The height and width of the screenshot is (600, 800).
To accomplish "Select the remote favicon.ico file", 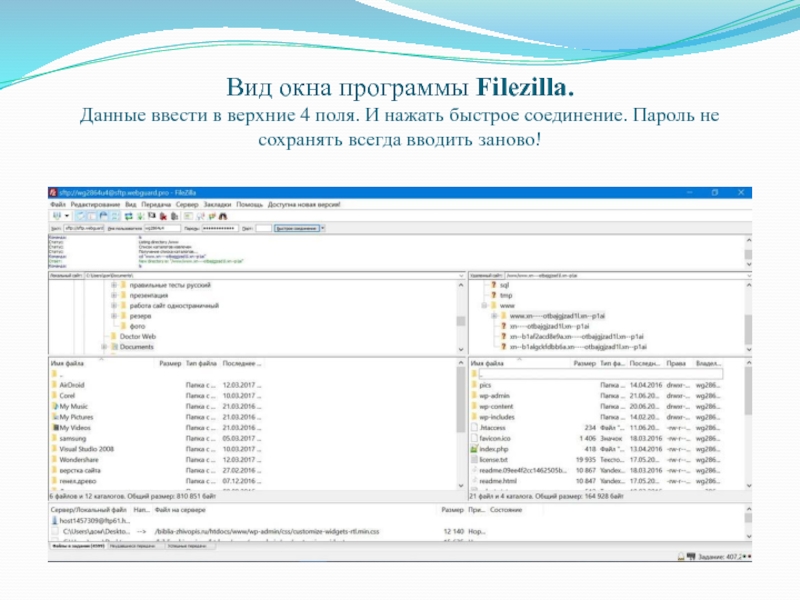I will point(494,439).
